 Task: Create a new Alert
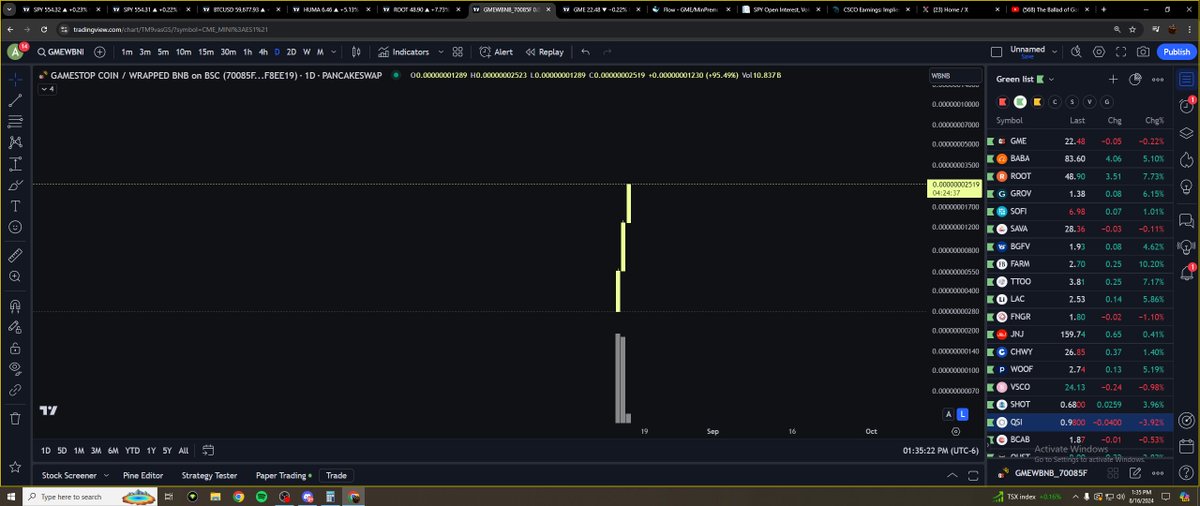pos(497,52)
